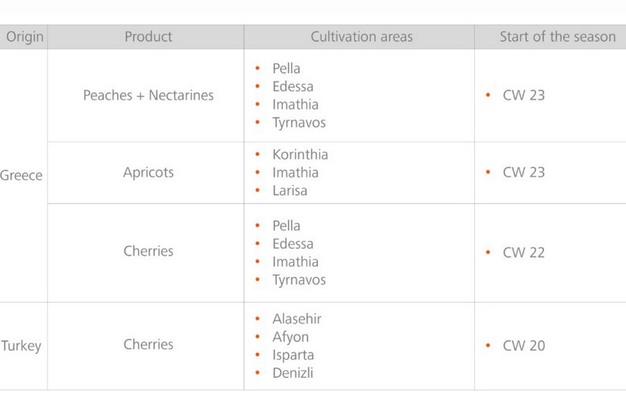Click the "CW 22" season start
Screen dimensions: 626x417
coord(523,252)
